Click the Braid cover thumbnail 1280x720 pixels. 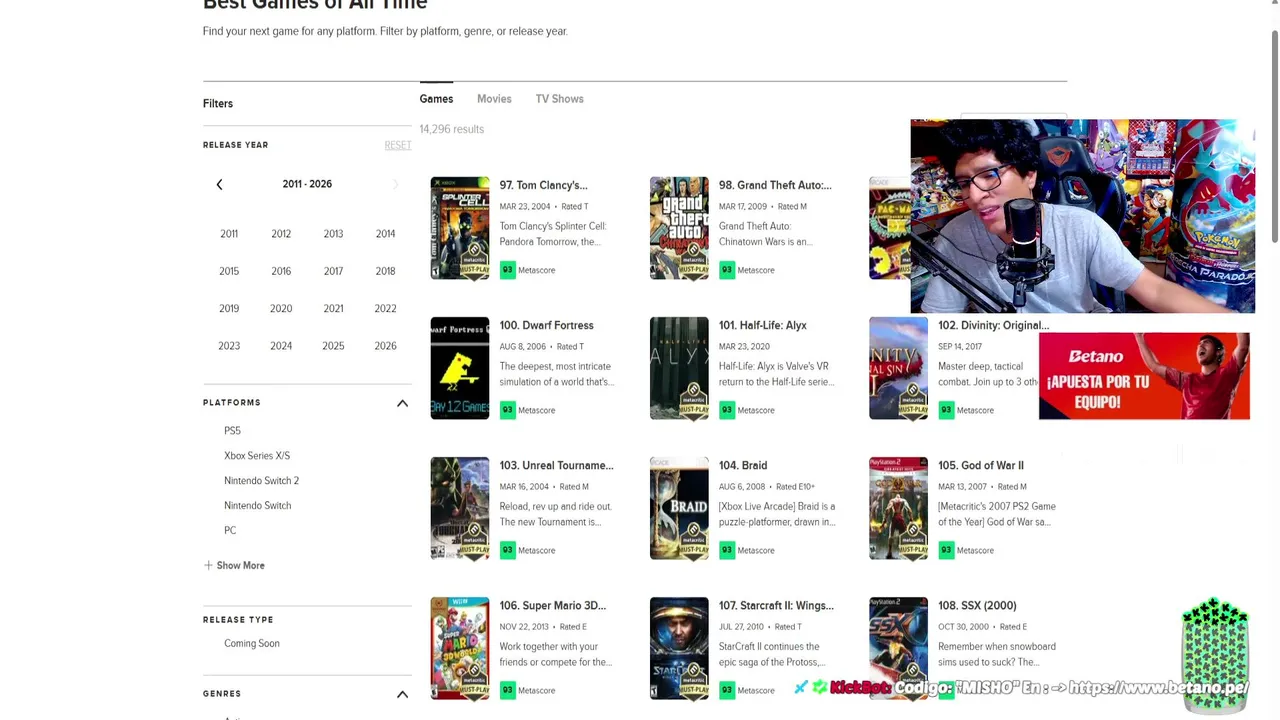(x=679, y=508)
